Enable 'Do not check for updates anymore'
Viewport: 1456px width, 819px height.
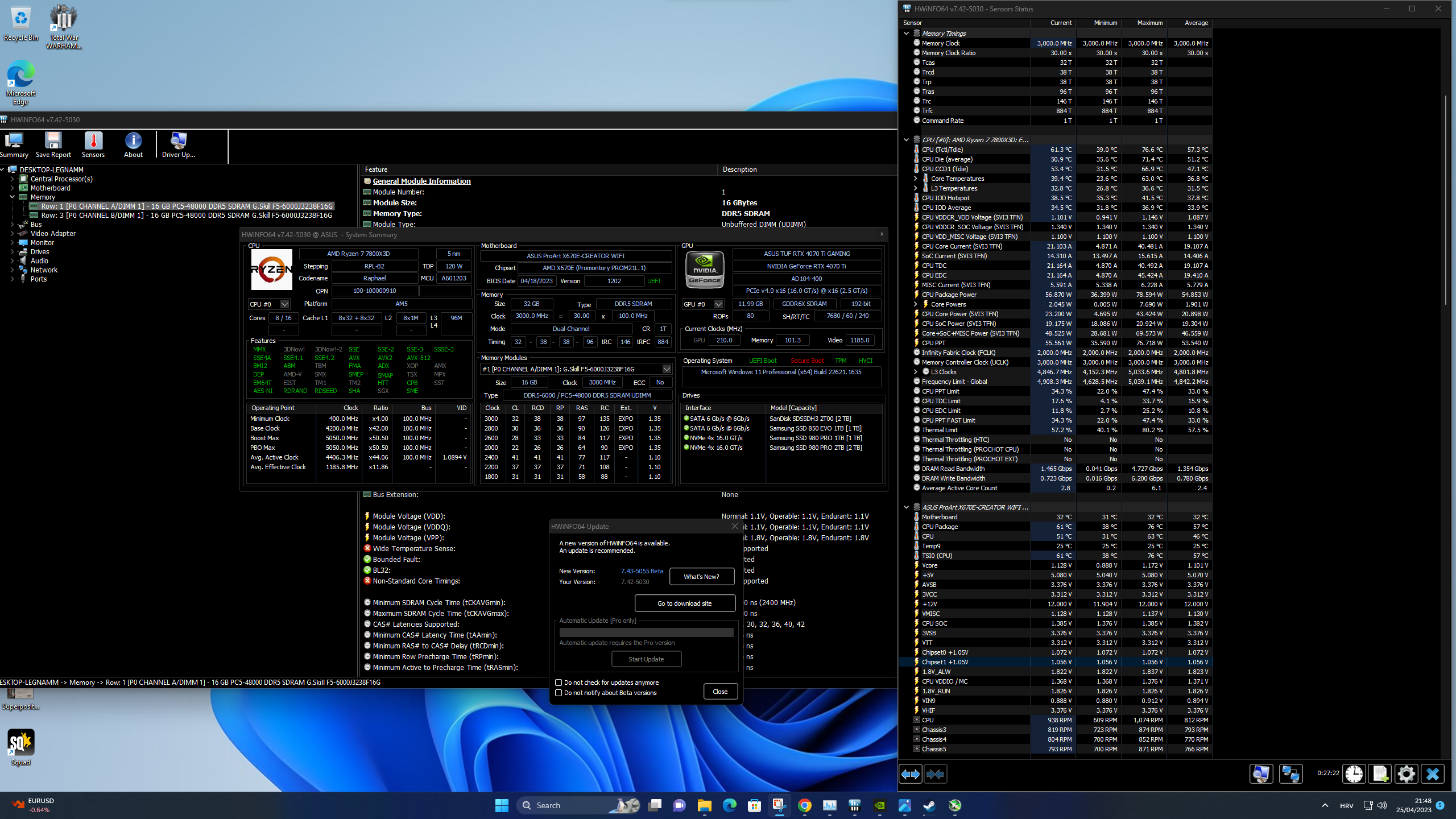[559, 682]
